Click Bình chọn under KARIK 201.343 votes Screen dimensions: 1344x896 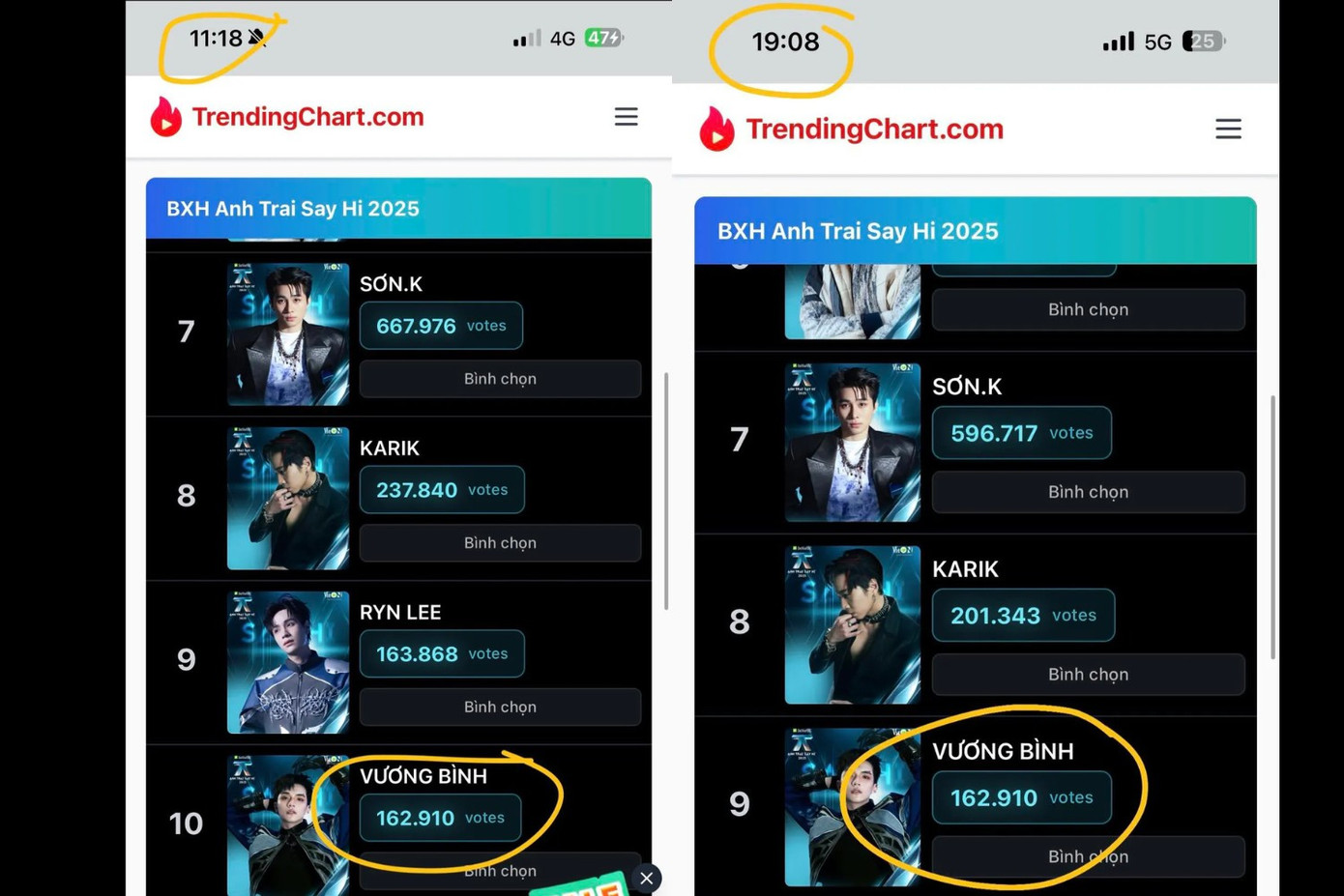coord(1088,675)
